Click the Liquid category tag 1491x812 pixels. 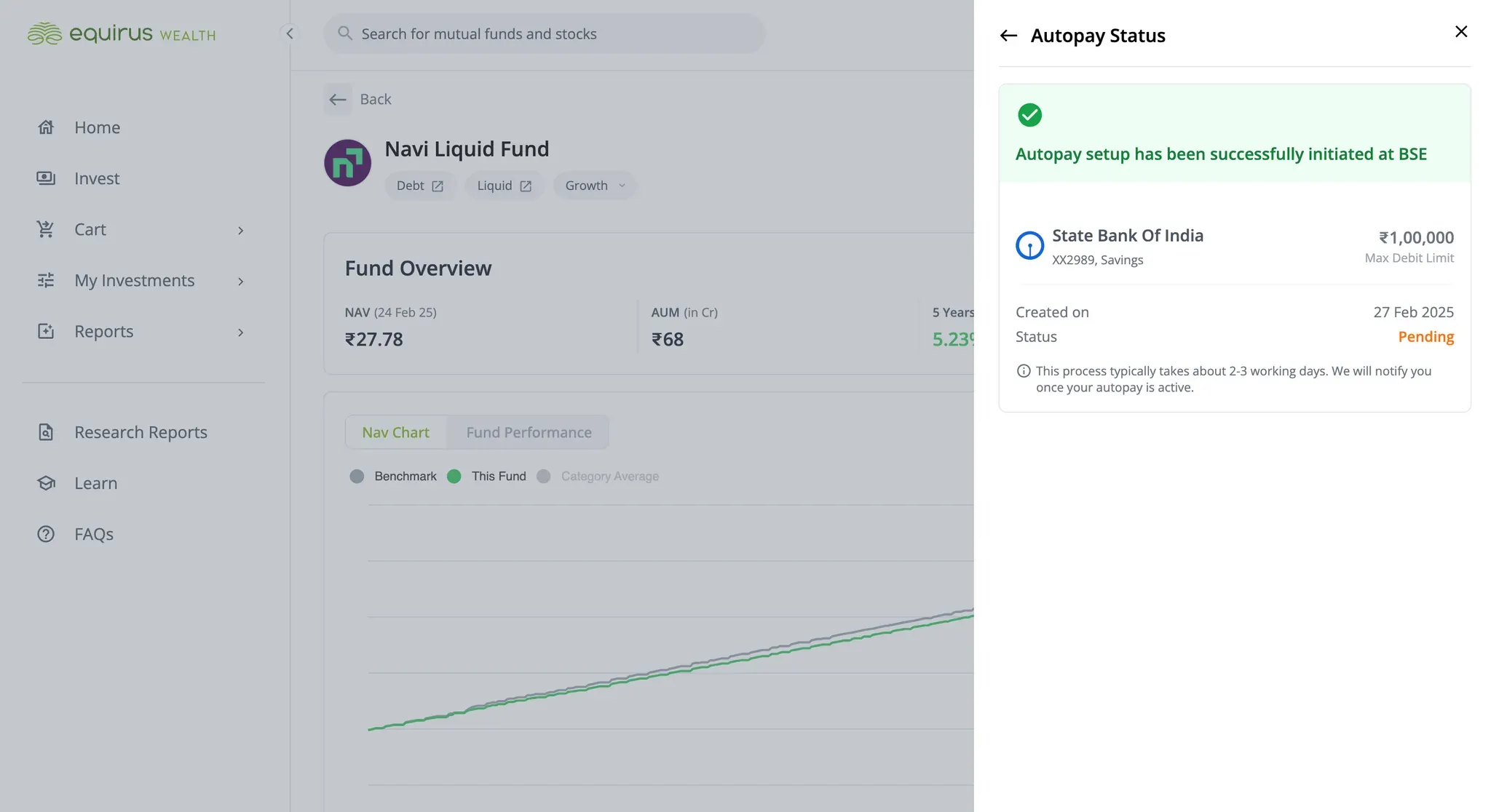point(505,186)
